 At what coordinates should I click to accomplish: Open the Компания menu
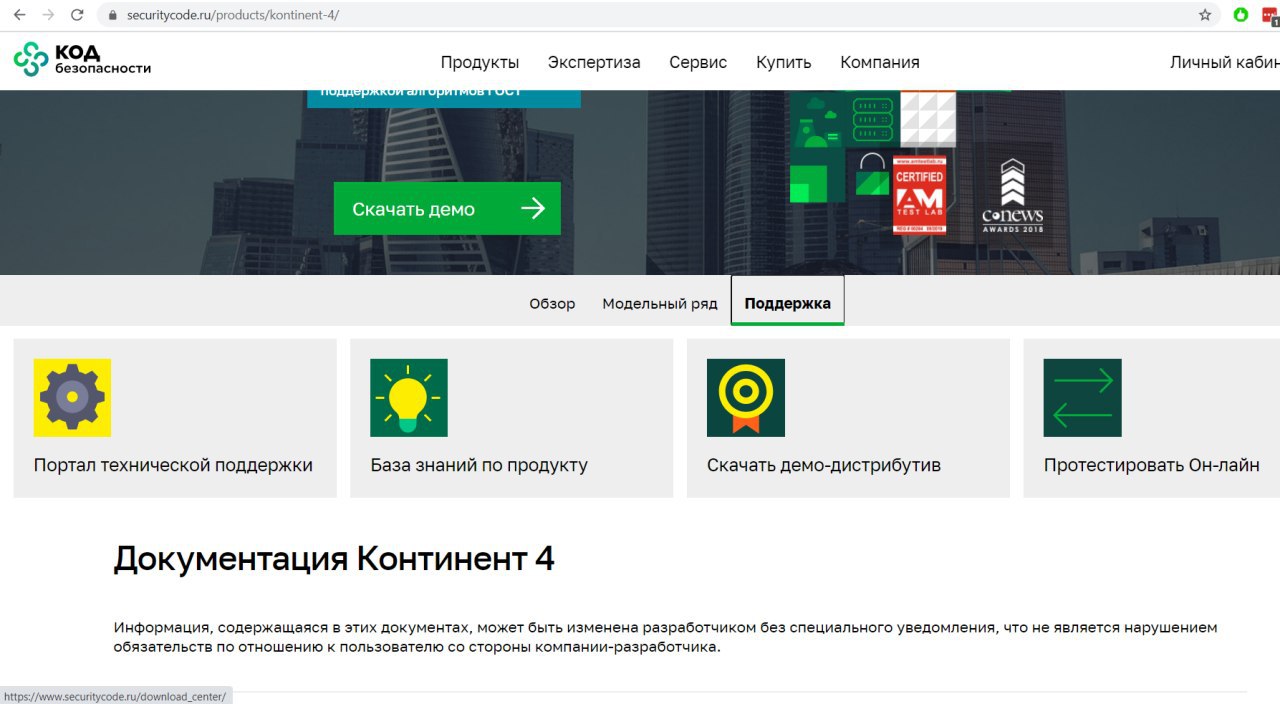pos(880,62)
